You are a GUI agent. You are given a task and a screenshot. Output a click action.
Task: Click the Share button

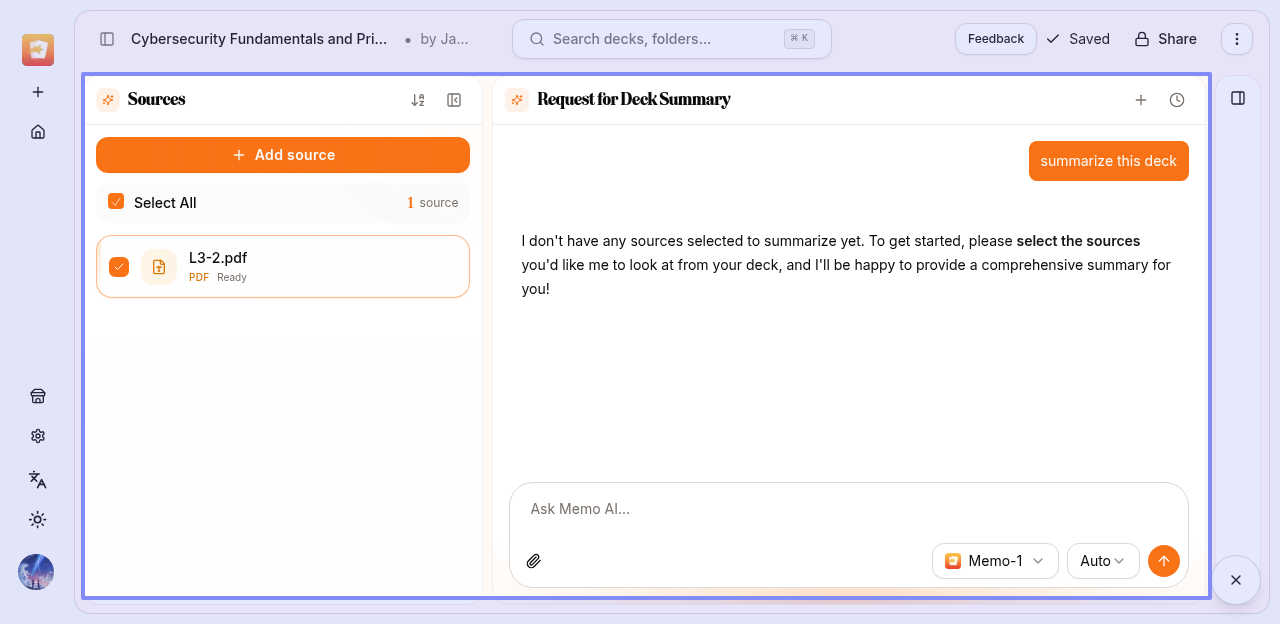[x=1165, y=39]
